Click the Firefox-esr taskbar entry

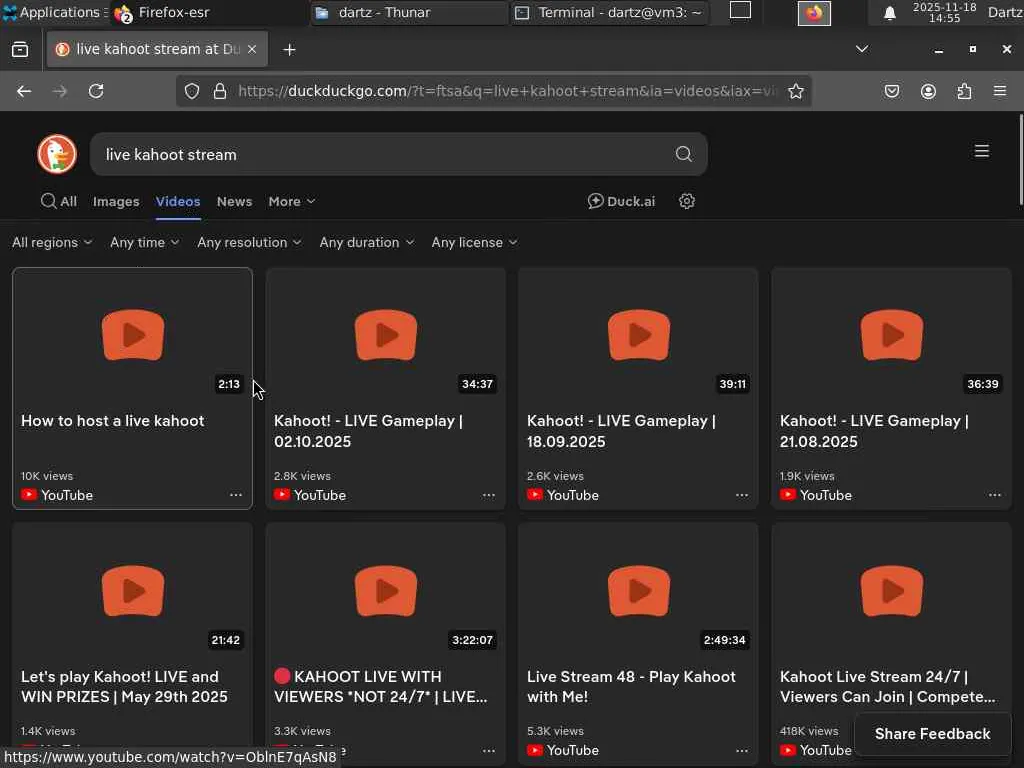pos(209,12)
